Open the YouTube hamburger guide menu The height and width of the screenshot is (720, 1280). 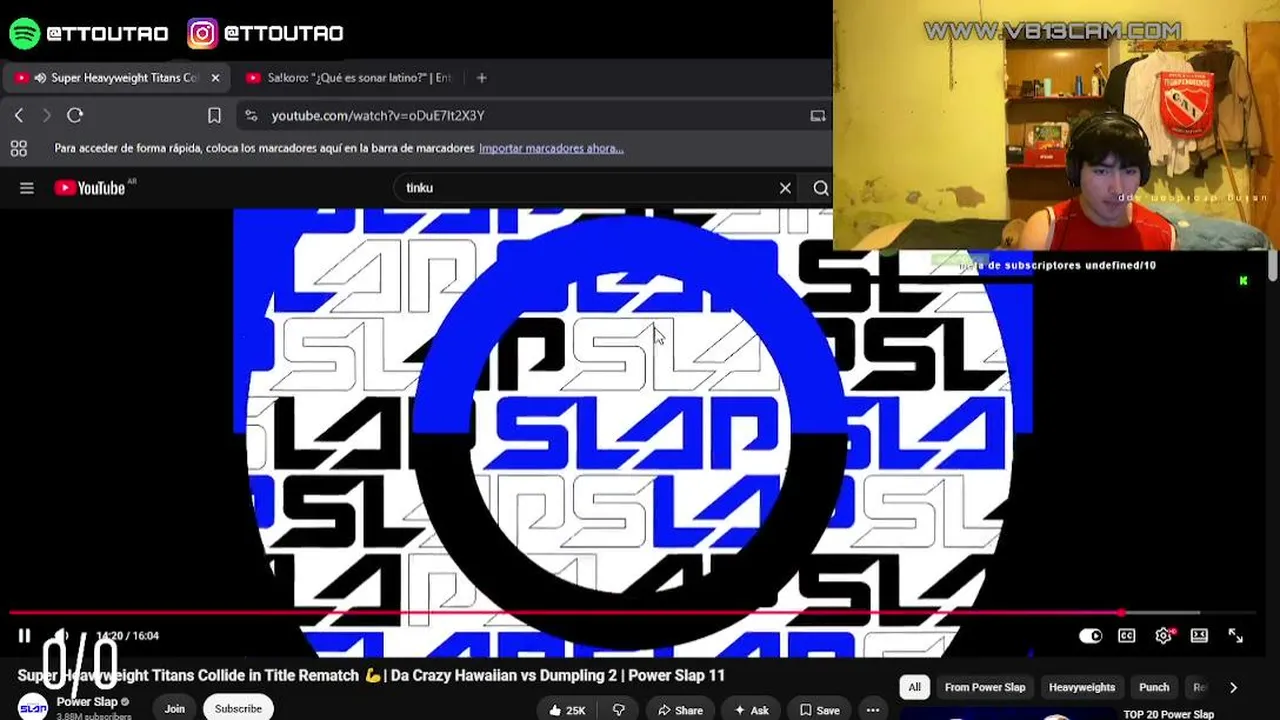27,188
